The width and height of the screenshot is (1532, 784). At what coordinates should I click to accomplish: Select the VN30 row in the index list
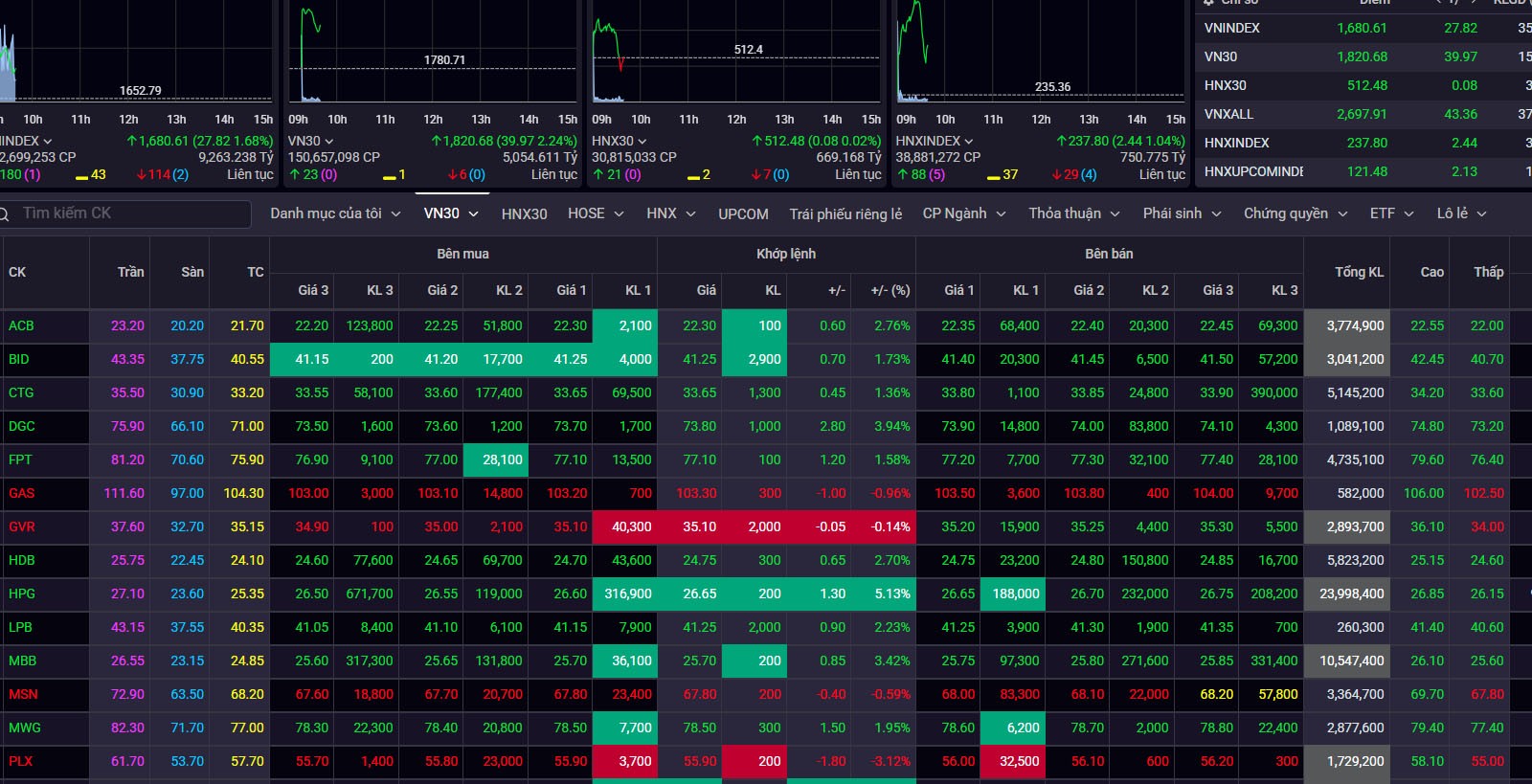point(1363,56)
